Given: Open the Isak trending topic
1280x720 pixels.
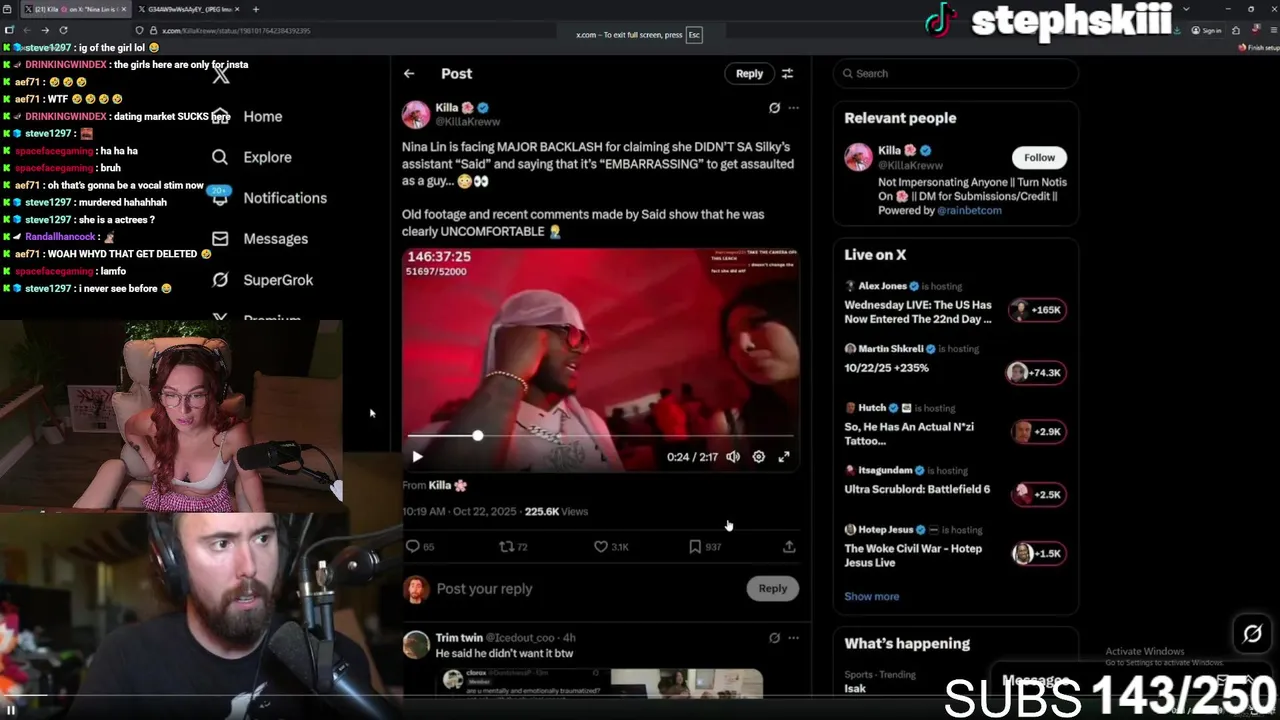Looking at the screenshot, I should tap(855, 688).
